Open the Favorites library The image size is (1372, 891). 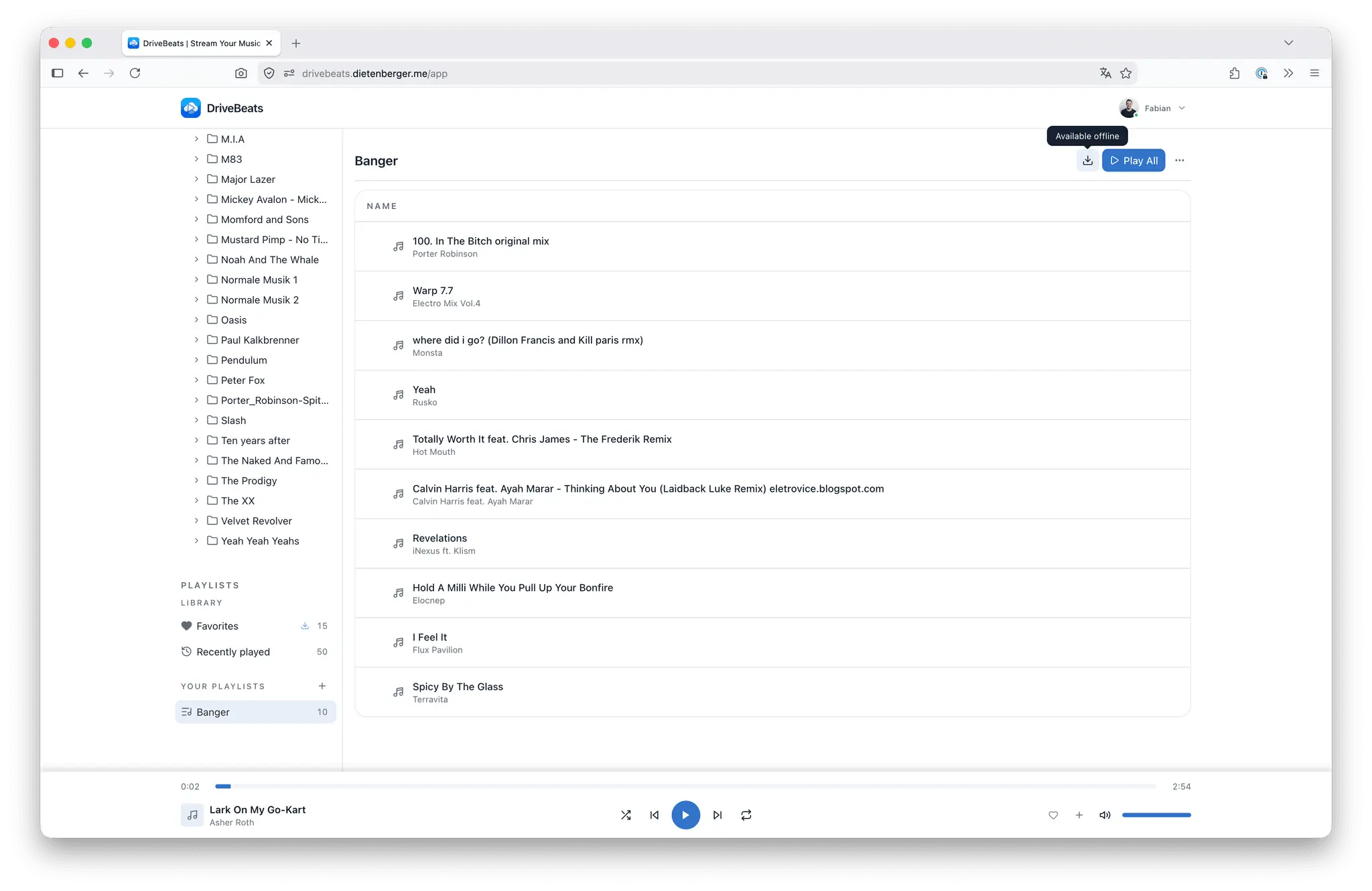pyautogui.click(x=255, y=626)
